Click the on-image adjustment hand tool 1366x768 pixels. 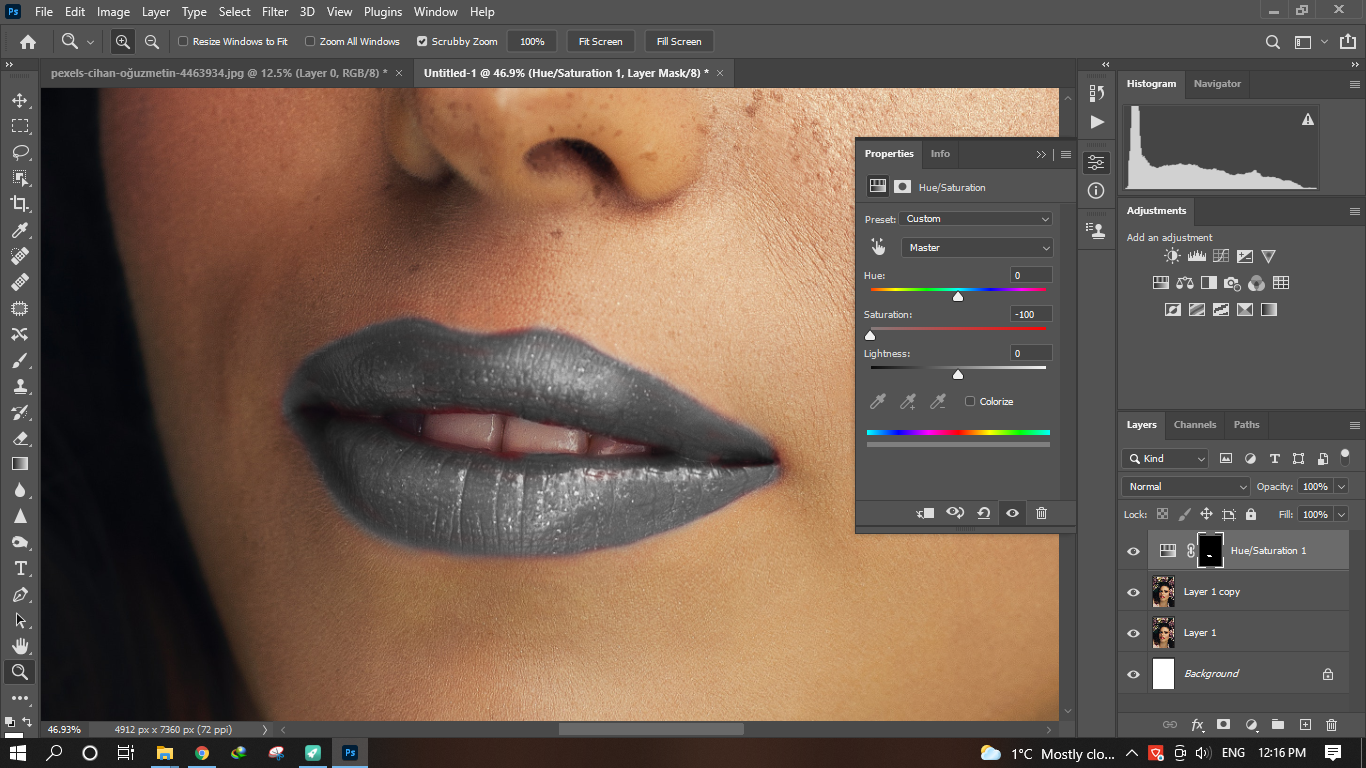(878, 247)
